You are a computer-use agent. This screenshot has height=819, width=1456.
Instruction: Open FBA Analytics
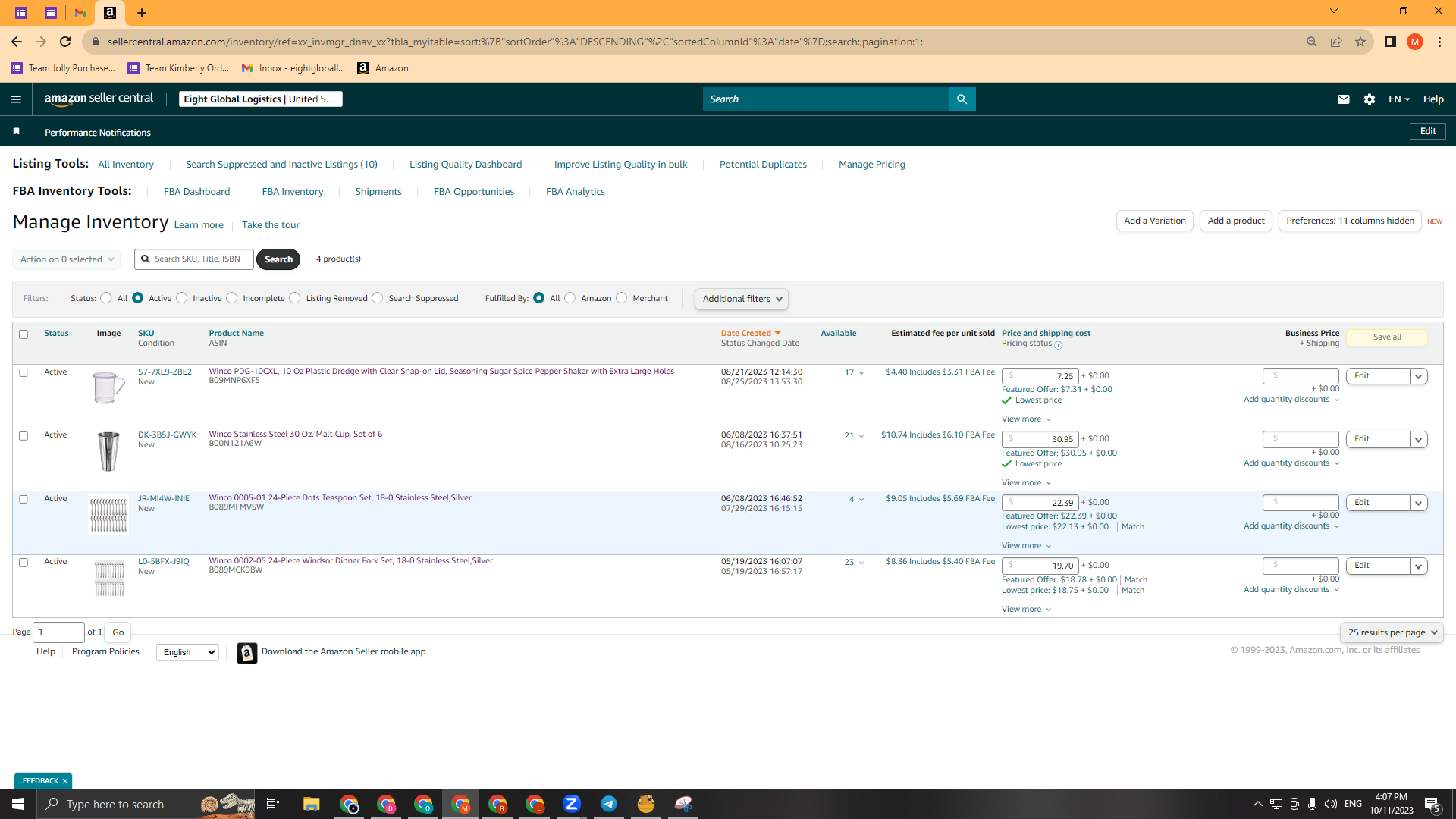pyautogui.click(x=576, y=192)
